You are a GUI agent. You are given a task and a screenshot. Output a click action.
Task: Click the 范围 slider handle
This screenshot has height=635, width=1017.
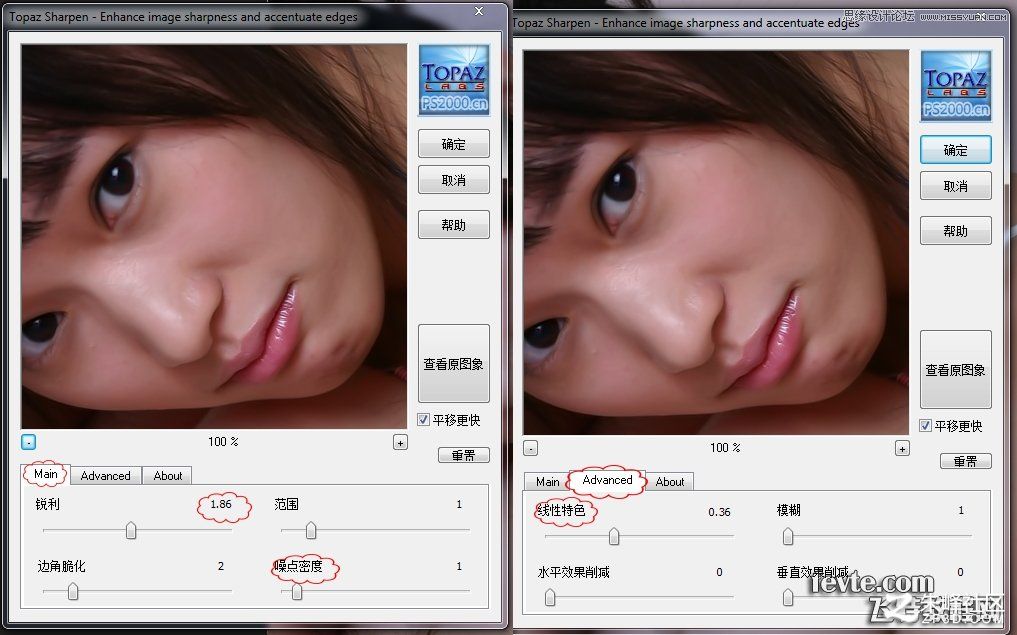click(x=311, y=530)
